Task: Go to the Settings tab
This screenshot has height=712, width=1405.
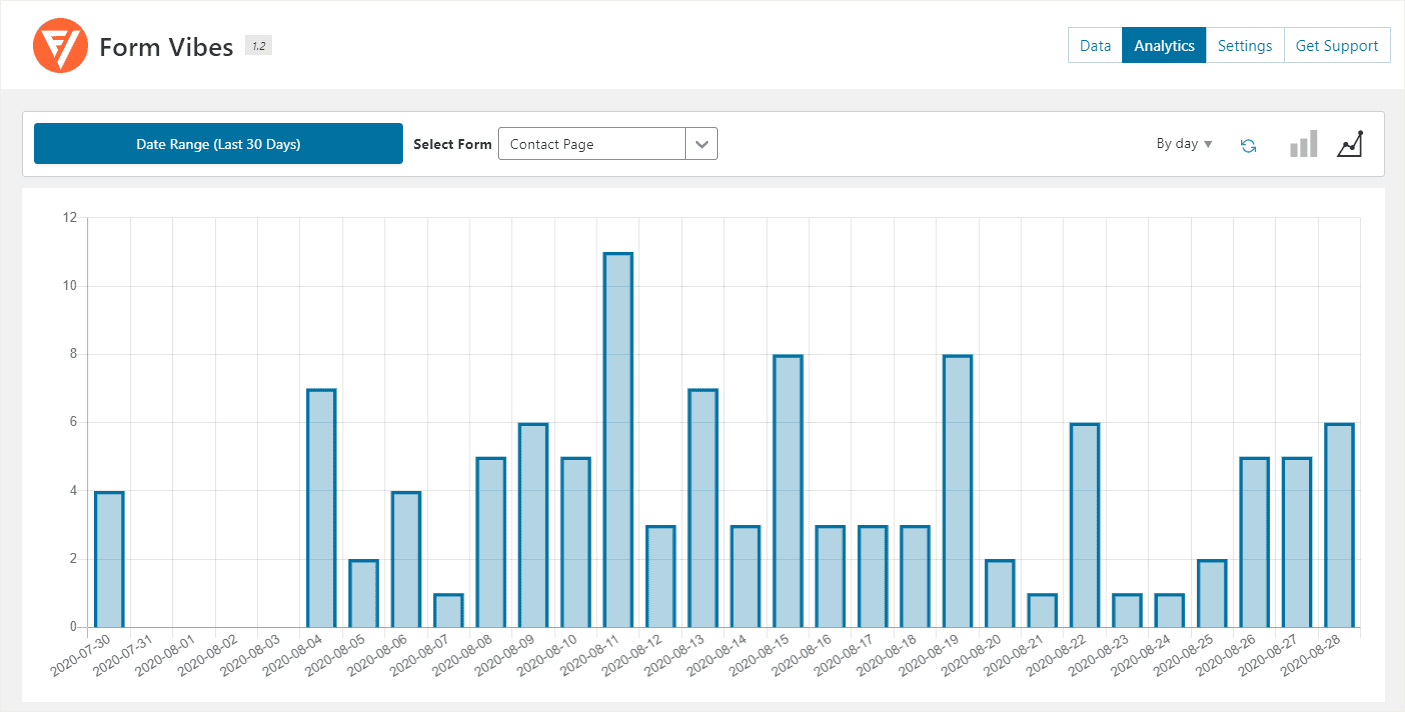Action: pyautogui.click(x=1244, y=46)
